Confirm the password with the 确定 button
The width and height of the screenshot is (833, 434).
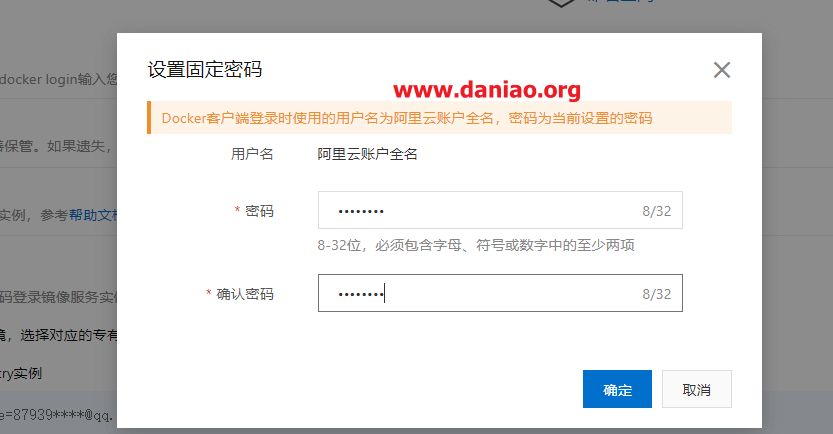[x=617, y=389]
